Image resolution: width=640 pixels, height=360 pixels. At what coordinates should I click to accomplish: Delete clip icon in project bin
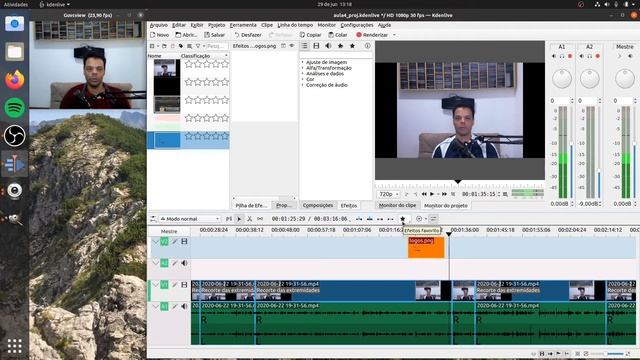[x=173, y=46]
